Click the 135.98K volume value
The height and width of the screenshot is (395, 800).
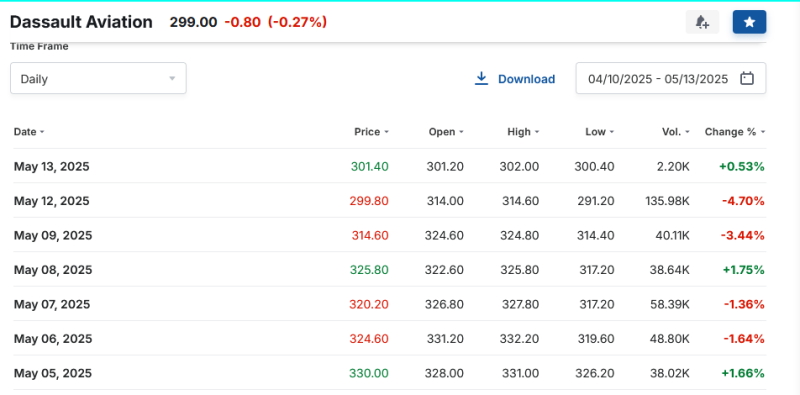(667, 201)
